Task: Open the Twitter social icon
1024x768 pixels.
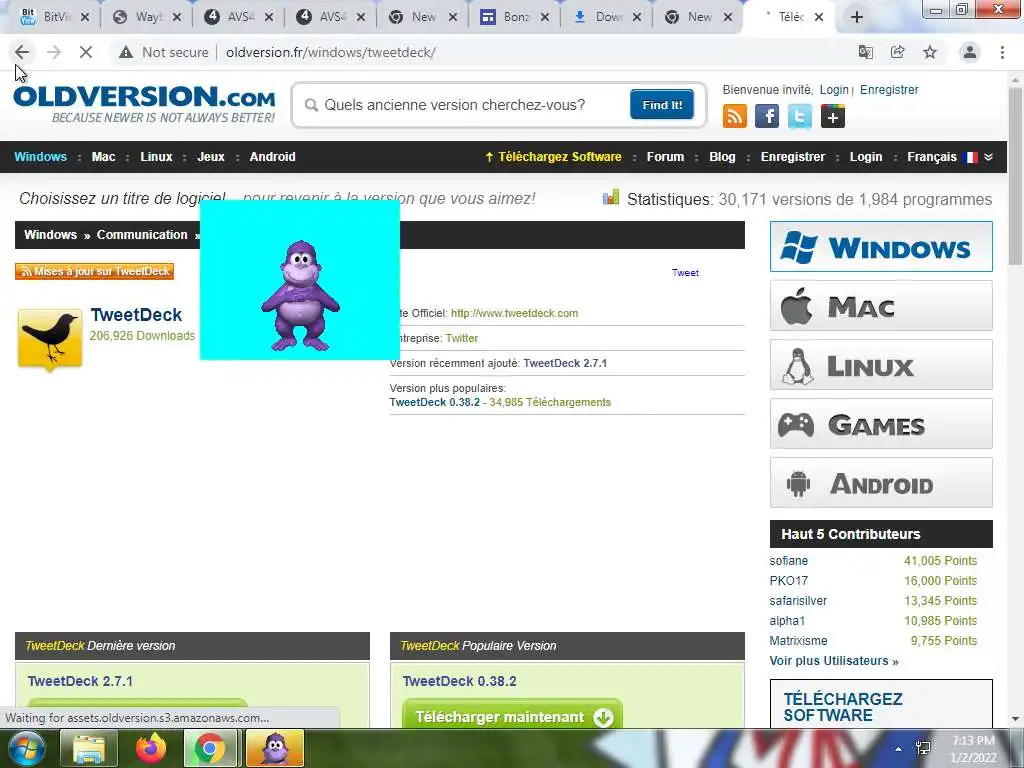Action: 800,117
